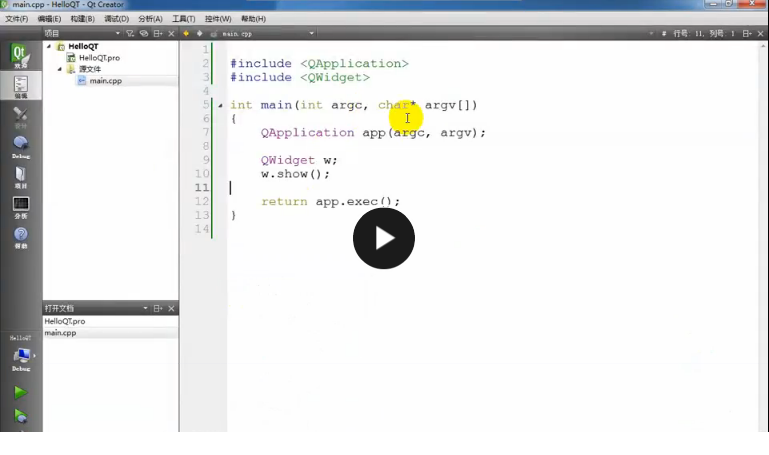Click the QWidget w; declaration line

299,160
